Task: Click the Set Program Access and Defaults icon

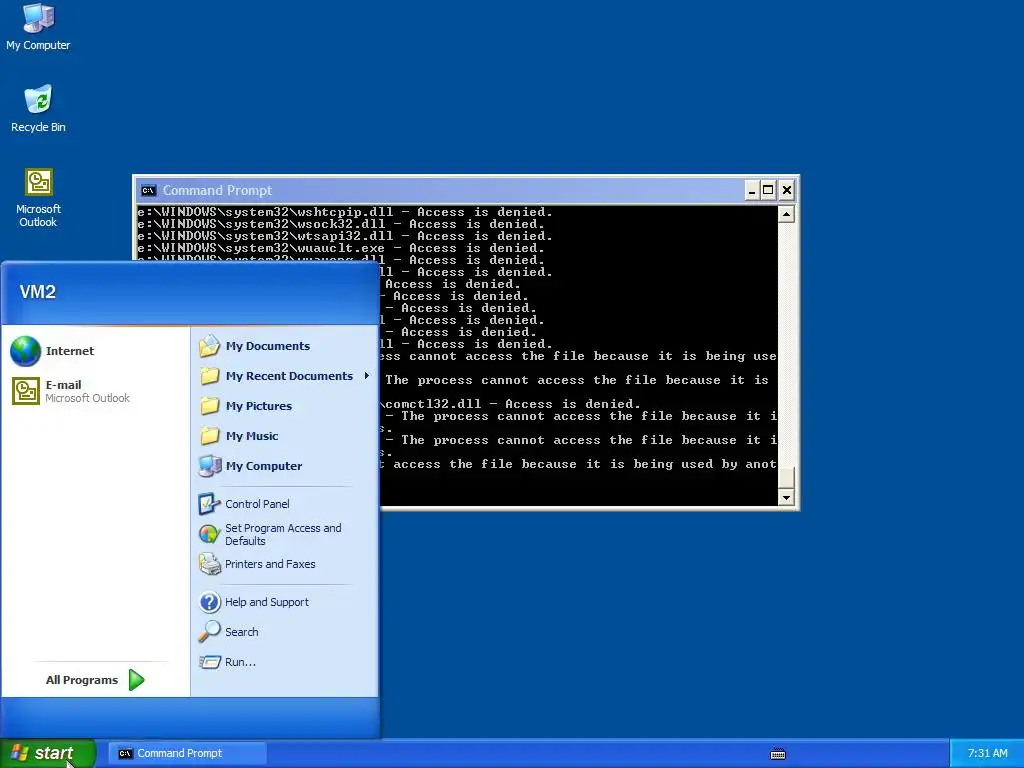Action: pyautogui.click(x=209, y=534)
